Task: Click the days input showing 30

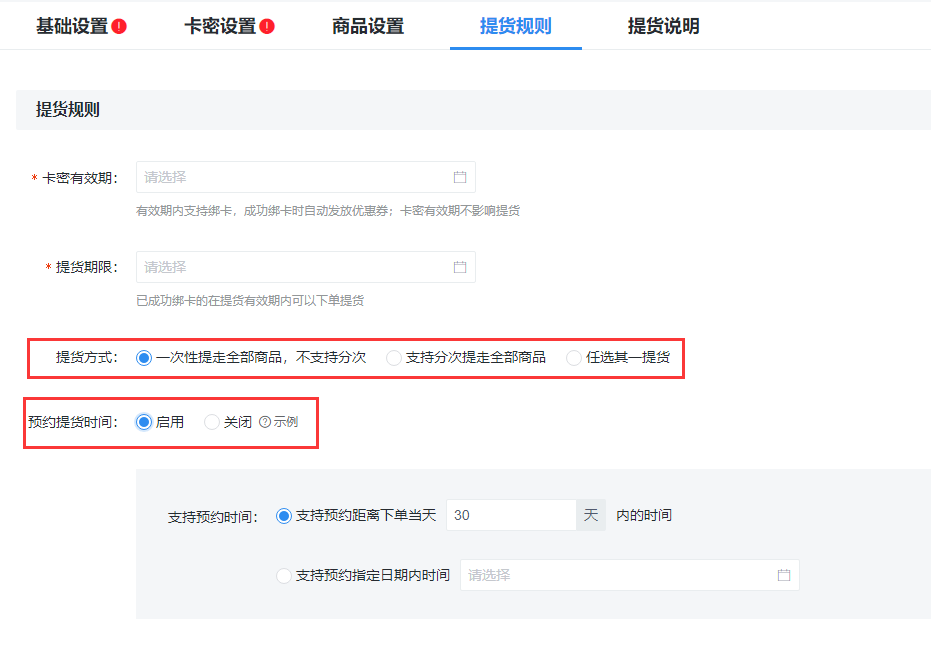Action: click(511, 514)
